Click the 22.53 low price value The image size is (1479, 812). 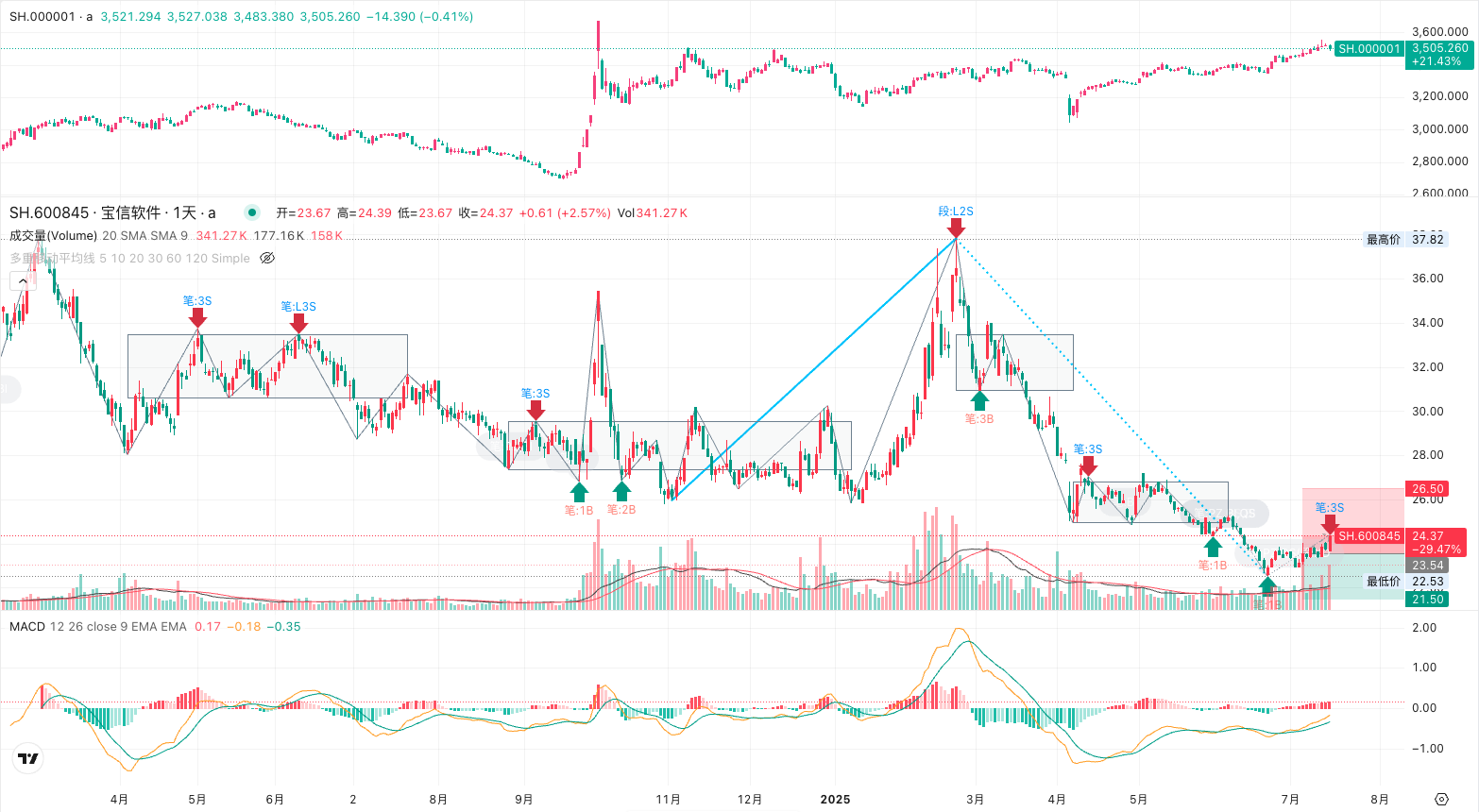click(x=1428, y=582)
